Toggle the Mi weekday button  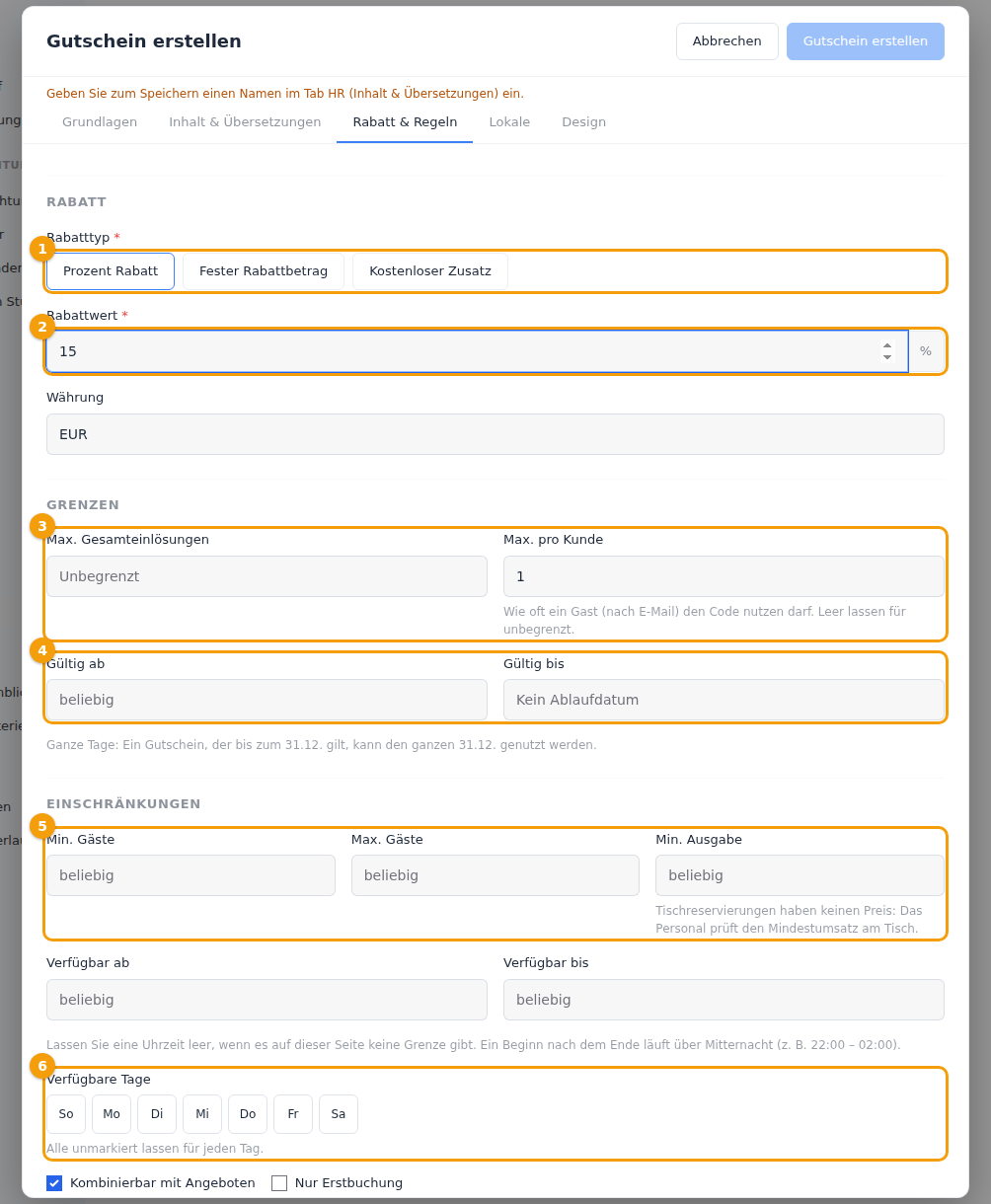click(202, 1114)
